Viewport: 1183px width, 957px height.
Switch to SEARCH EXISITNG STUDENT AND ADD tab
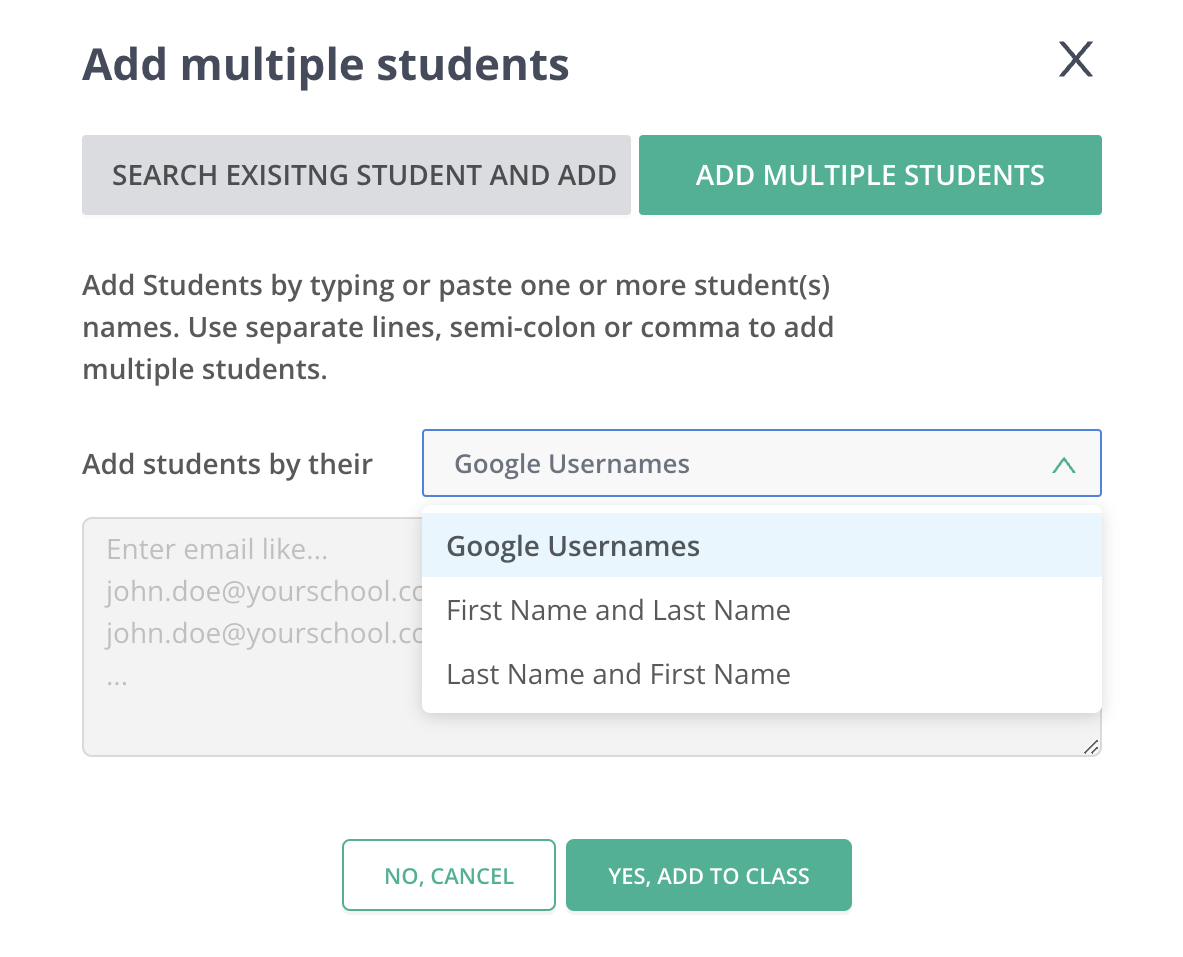tap(356, 175)
